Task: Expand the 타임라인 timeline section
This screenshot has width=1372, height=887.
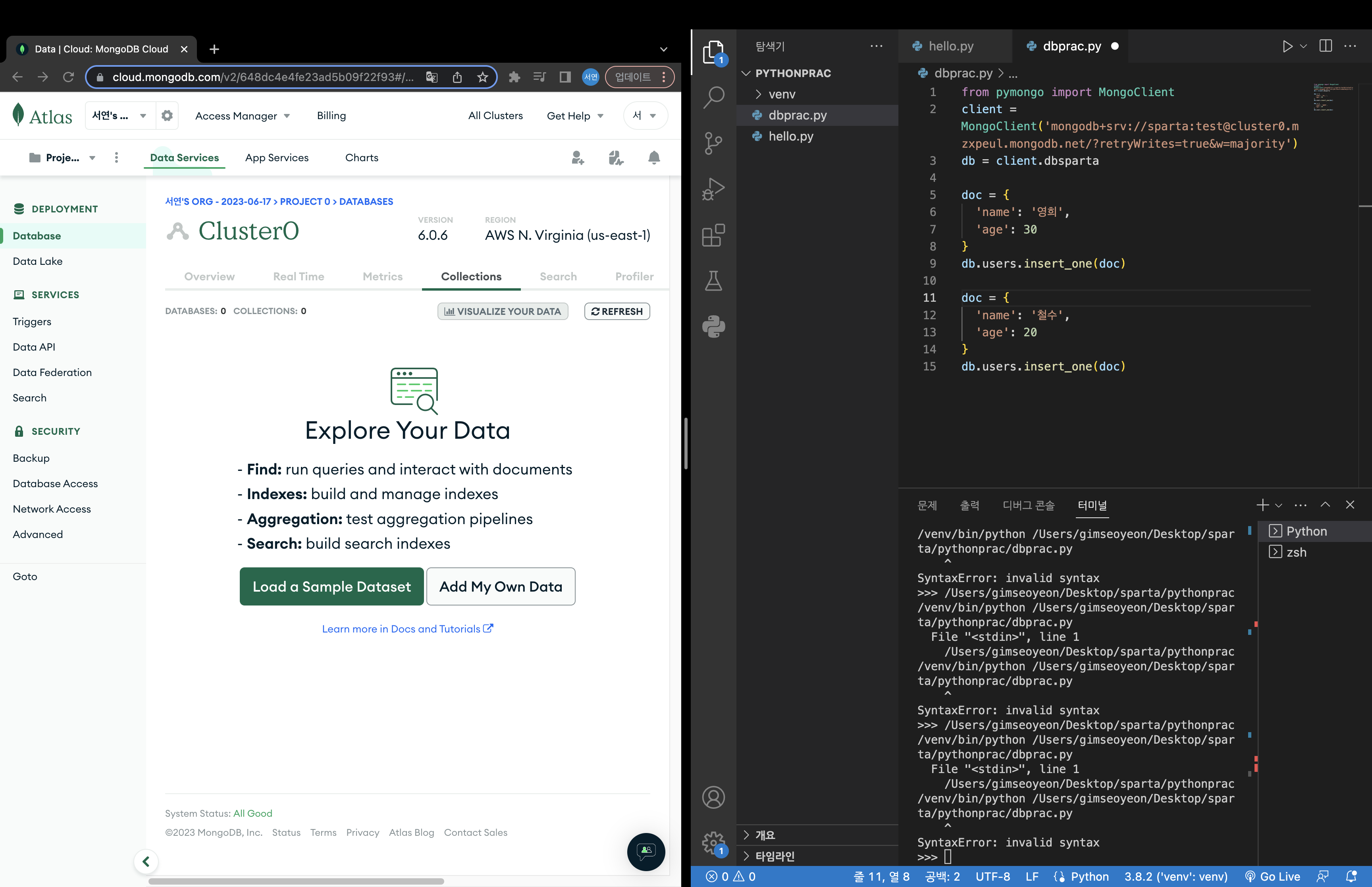Action: click(x=775, y=856)
